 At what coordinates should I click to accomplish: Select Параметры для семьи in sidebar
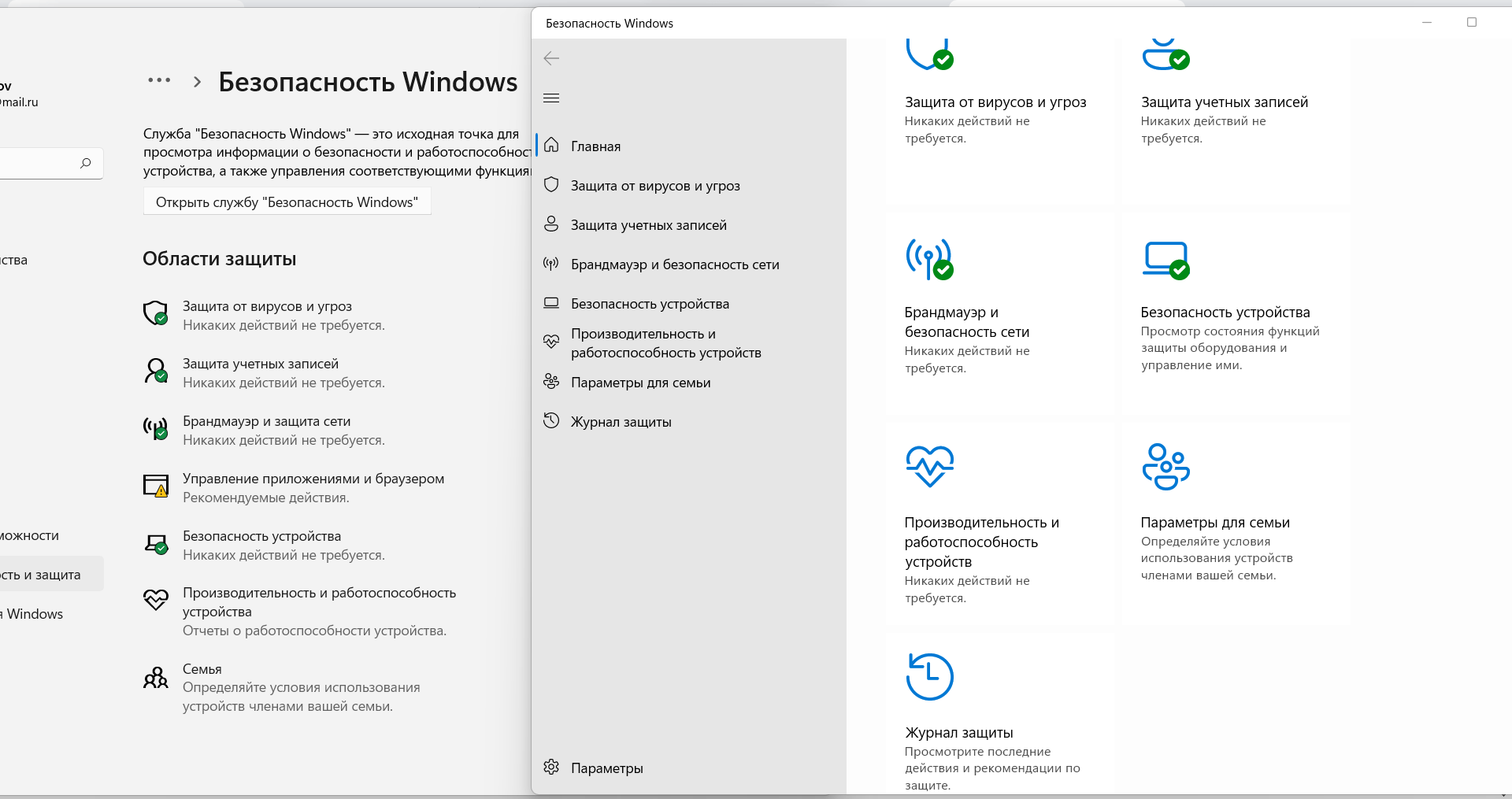tap(689, 382)
